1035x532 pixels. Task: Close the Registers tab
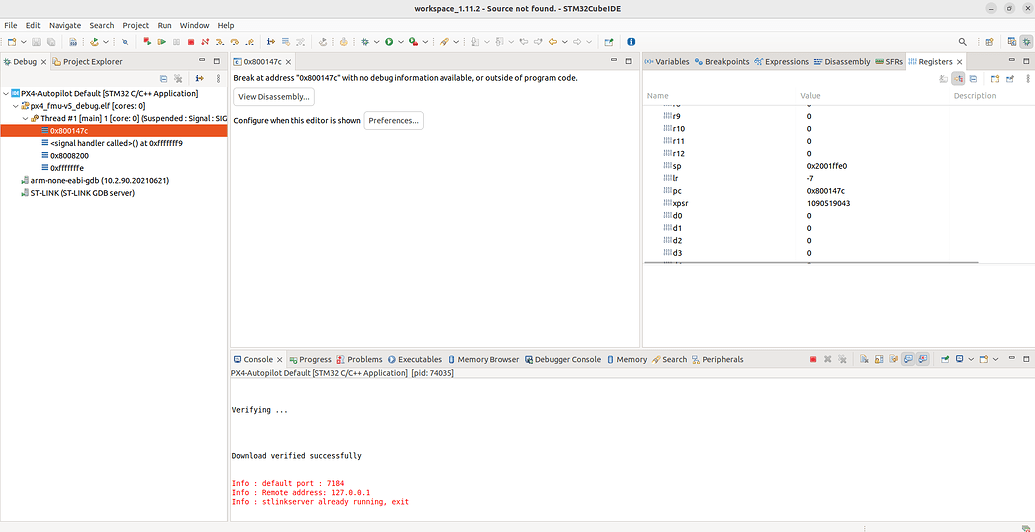[960, 62]
